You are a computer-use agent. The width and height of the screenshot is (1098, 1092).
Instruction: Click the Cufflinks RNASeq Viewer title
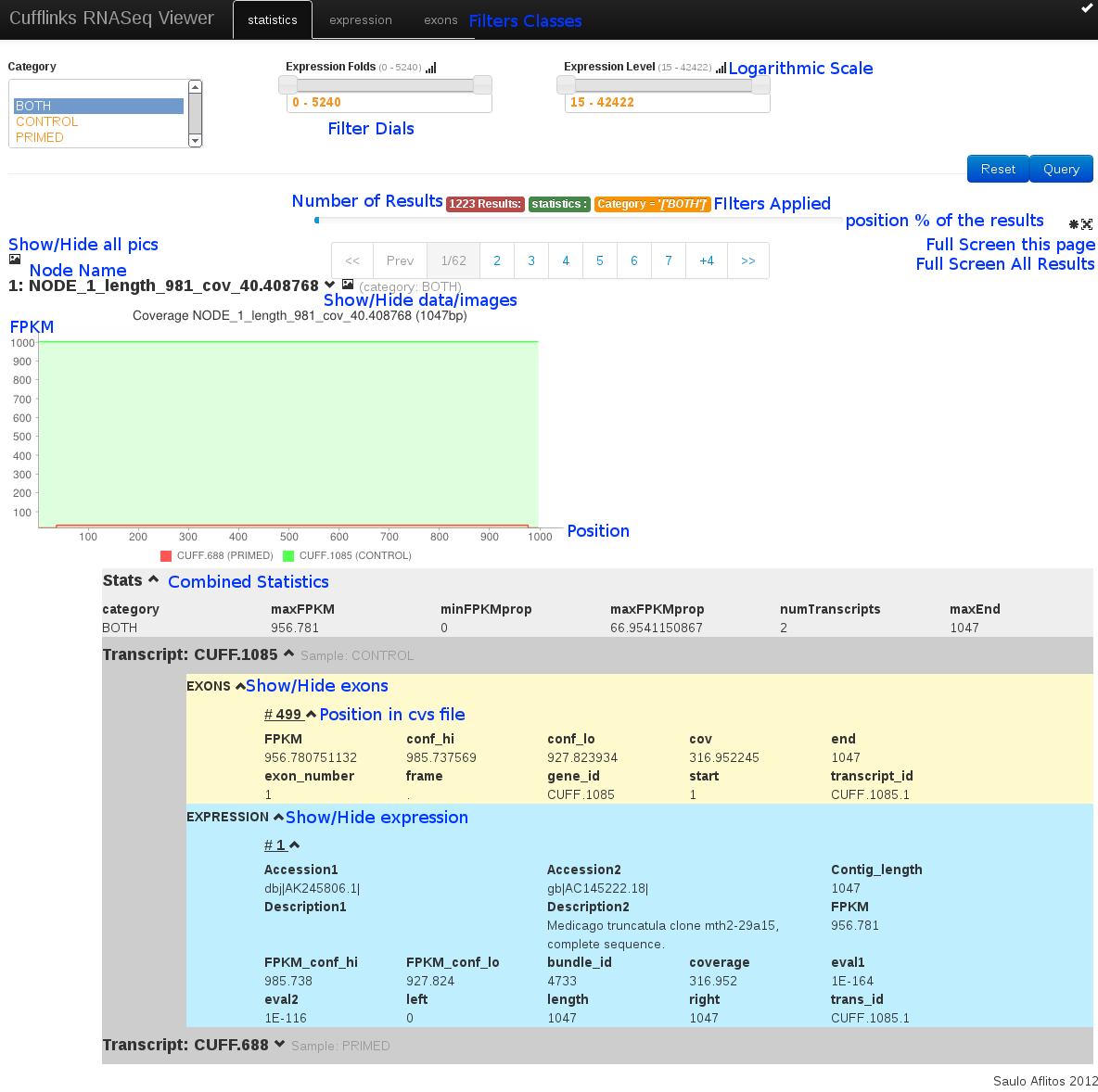(x=111, y=19)
